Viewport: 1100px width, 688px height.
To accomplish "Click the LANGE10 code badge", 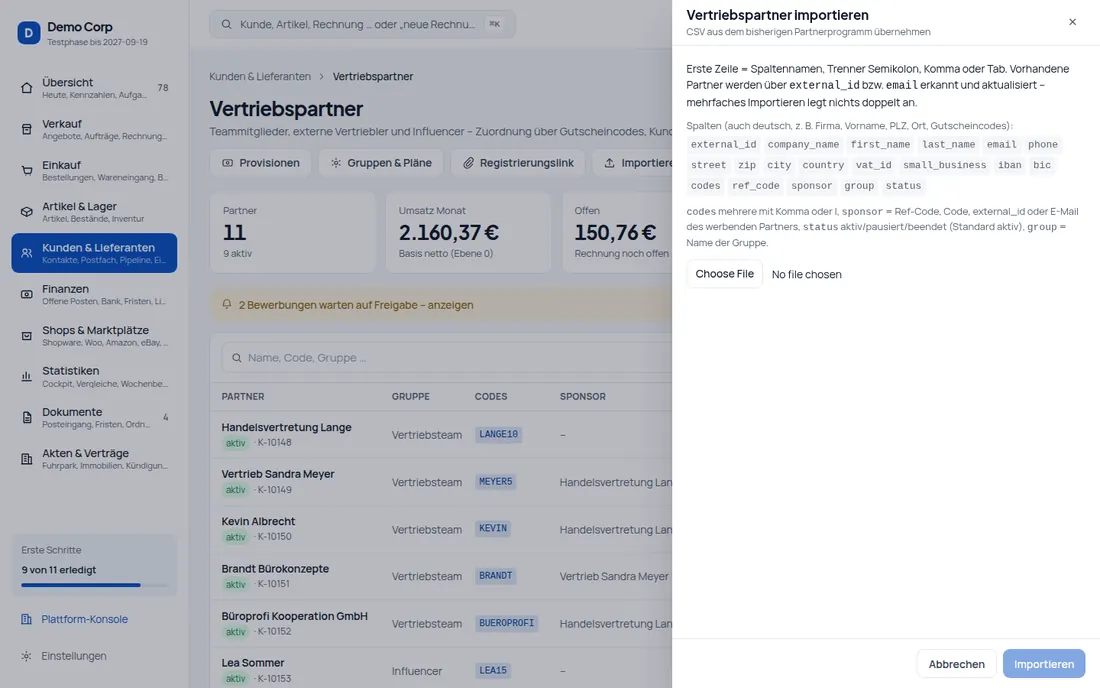I will pyautogui.click(x=498, y=435).
